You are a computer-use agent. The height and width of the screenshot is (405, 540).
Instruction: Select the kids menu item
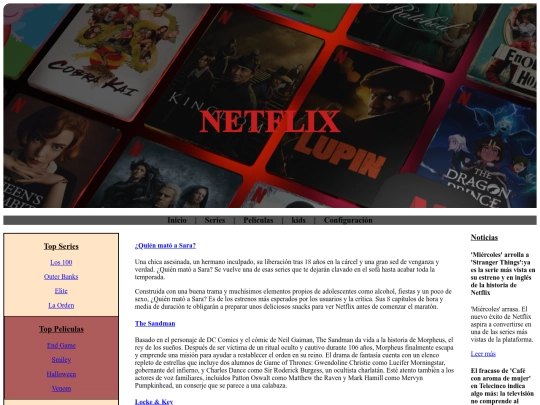(x=298, y=220)
